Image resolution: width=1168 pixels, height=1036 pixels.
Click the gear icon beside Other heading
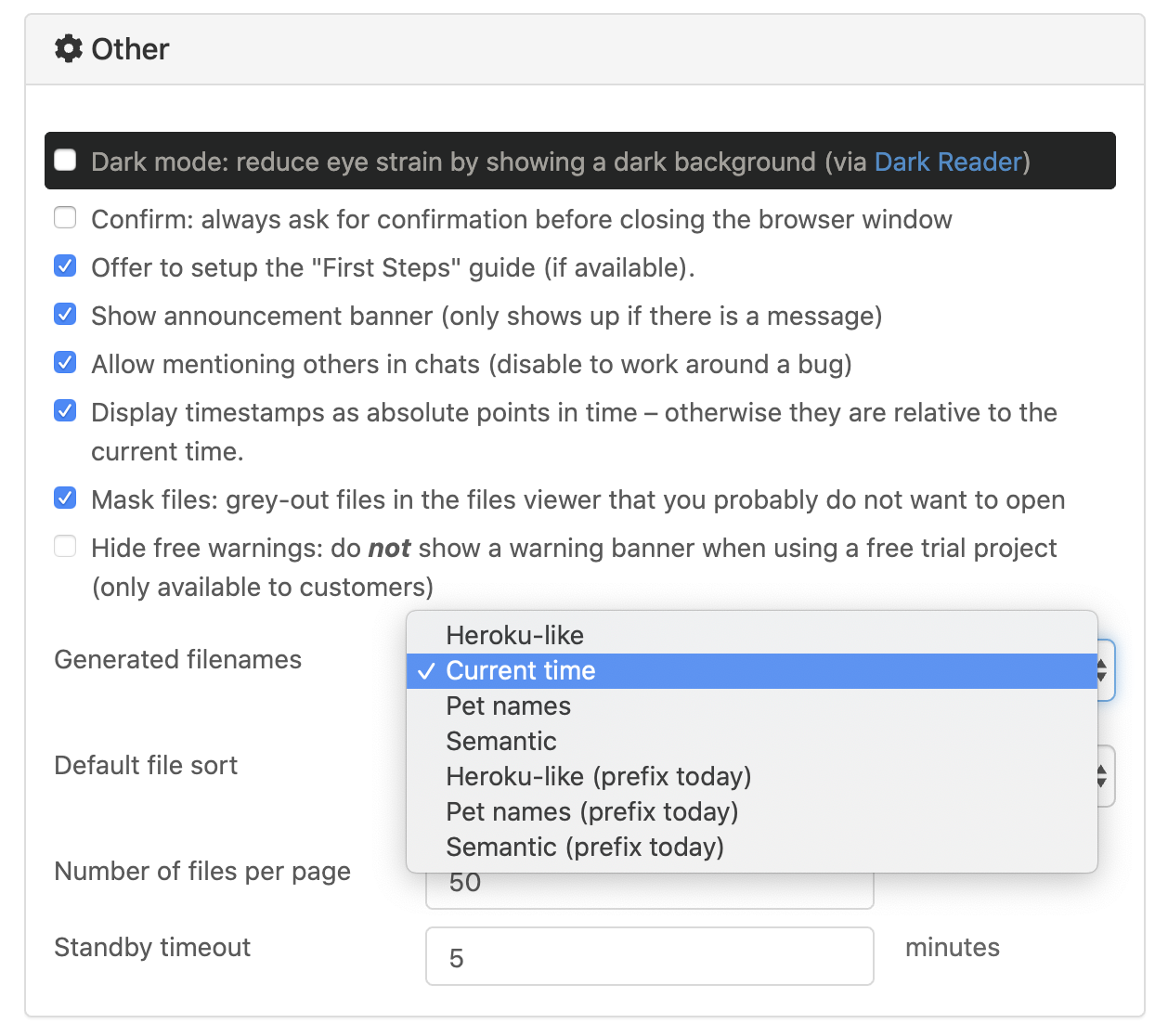(x=69, y=48)
